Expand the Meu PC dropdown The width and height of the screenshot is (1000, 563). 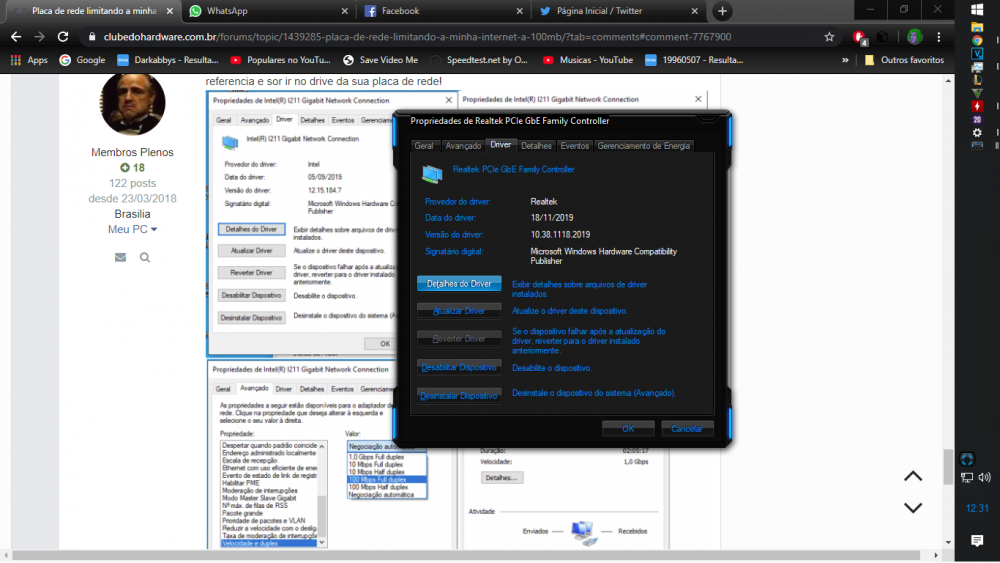[x=132, y=229]
